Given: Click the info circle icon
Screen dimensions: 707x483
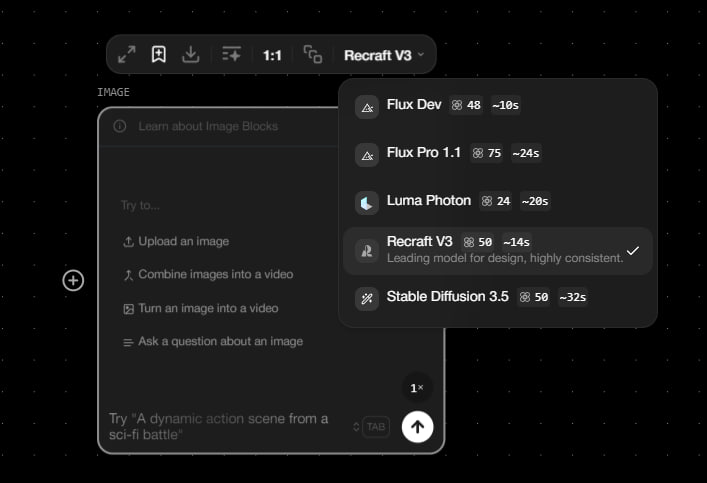Looking at the screenshot, I should pos(120,126).
